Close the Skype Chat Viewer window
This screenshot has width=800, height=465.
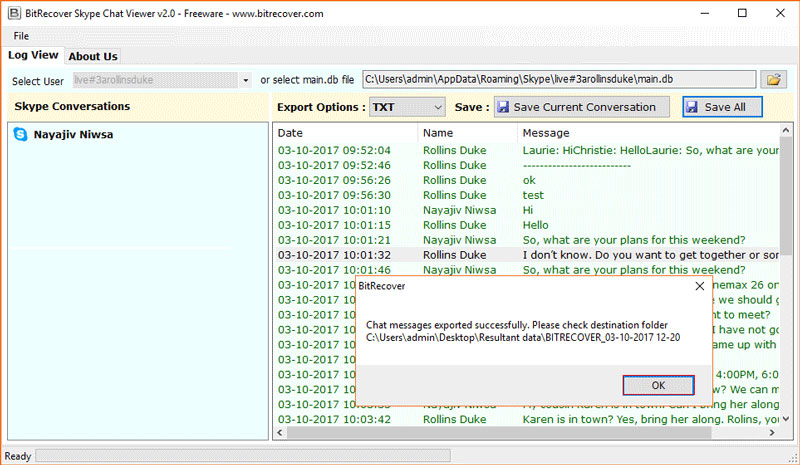(x=780, y=13)
